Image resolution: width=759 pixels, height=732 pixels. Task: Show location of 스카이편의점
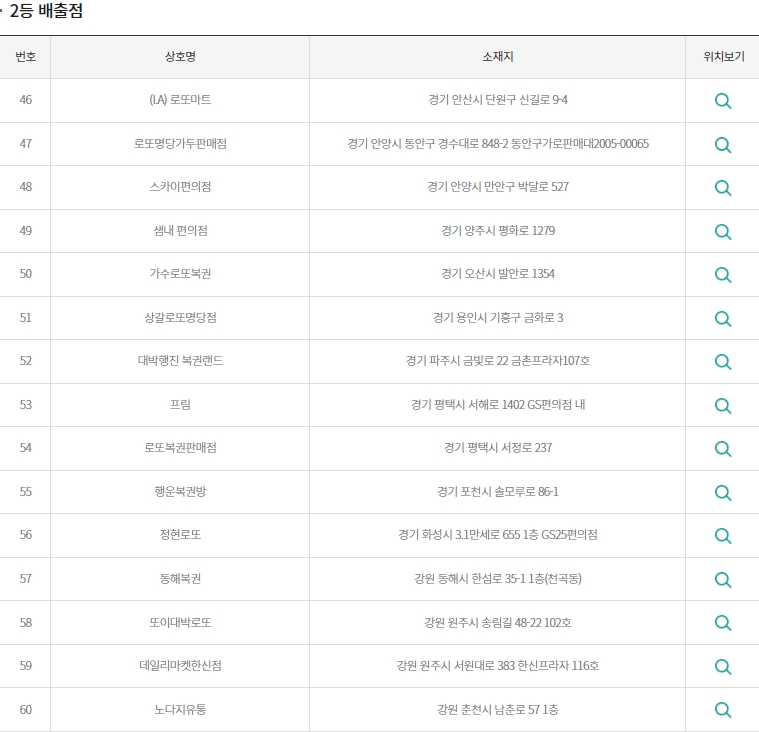pyautogui.click(x=723, y=187)
